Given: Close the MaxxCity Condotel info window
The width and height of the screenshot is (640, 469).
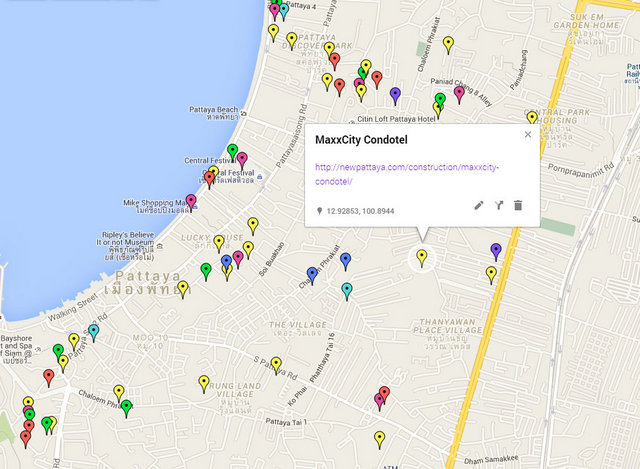Looking at the screenshot, I should point(528,134).
